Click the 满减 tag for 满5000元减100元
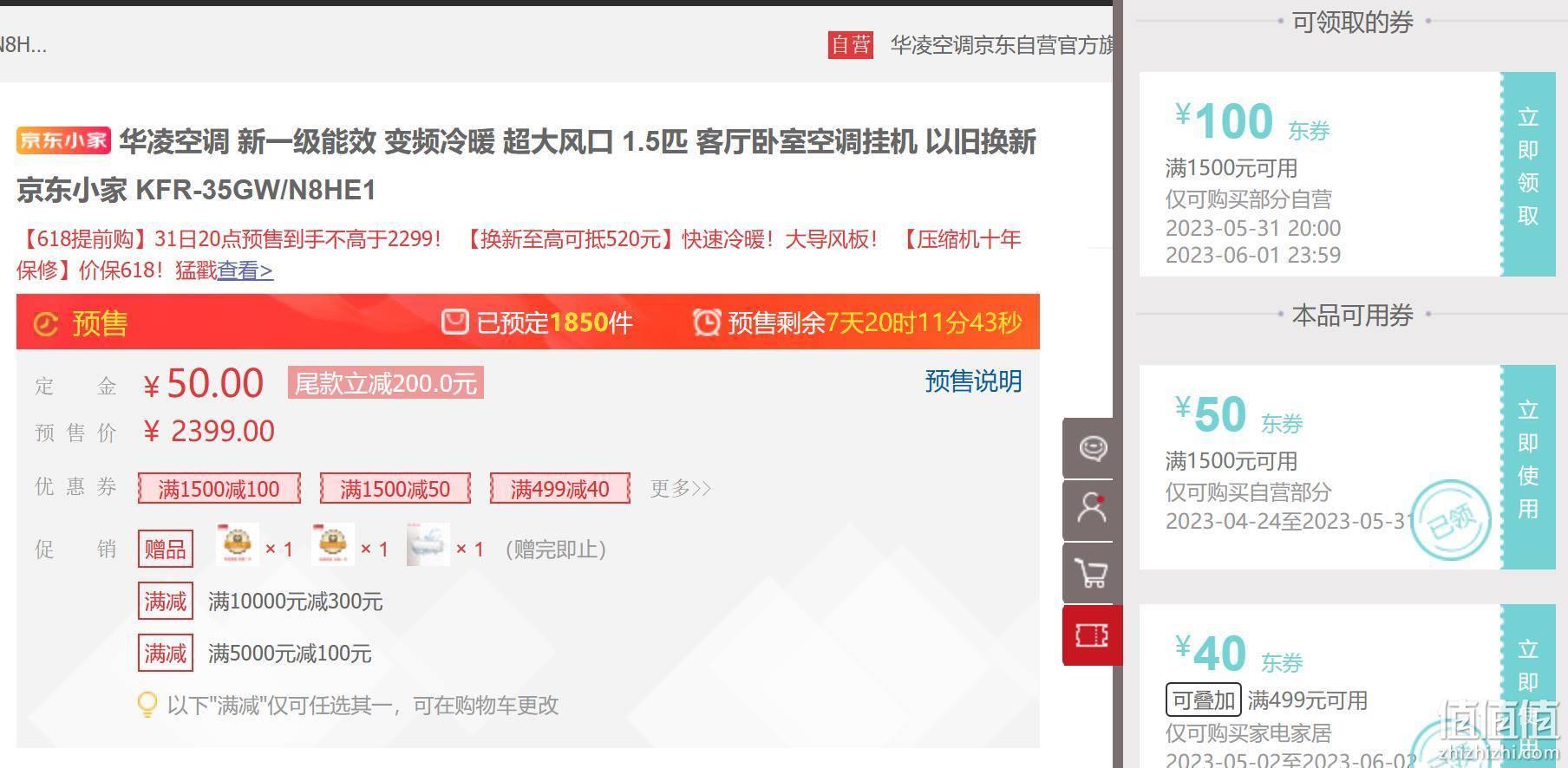Screen dimensions: 1568x768 tap(165, 654)
